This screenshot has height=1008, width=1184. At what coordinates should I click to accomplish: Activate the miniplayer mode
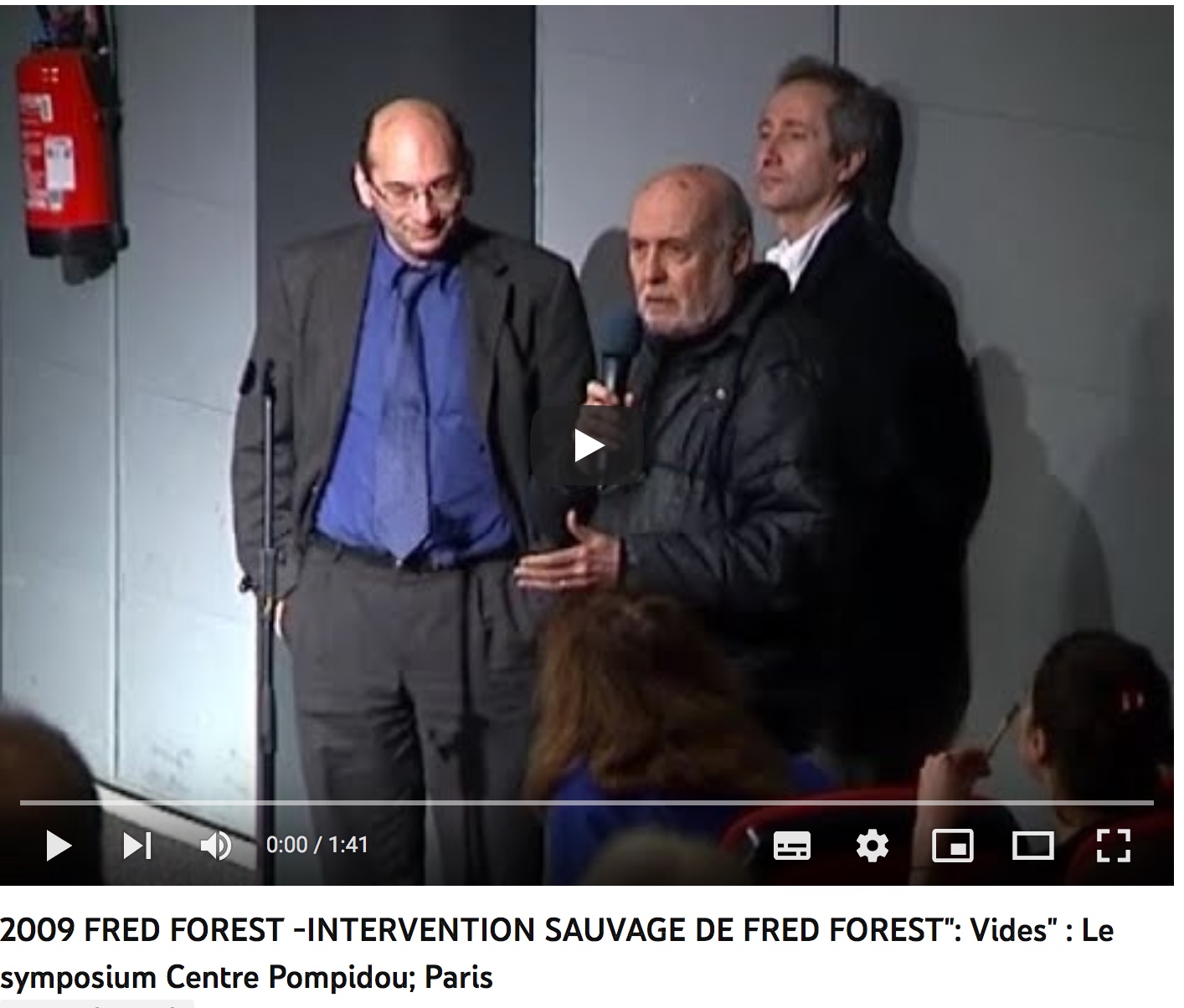click(x=953, y=846)
